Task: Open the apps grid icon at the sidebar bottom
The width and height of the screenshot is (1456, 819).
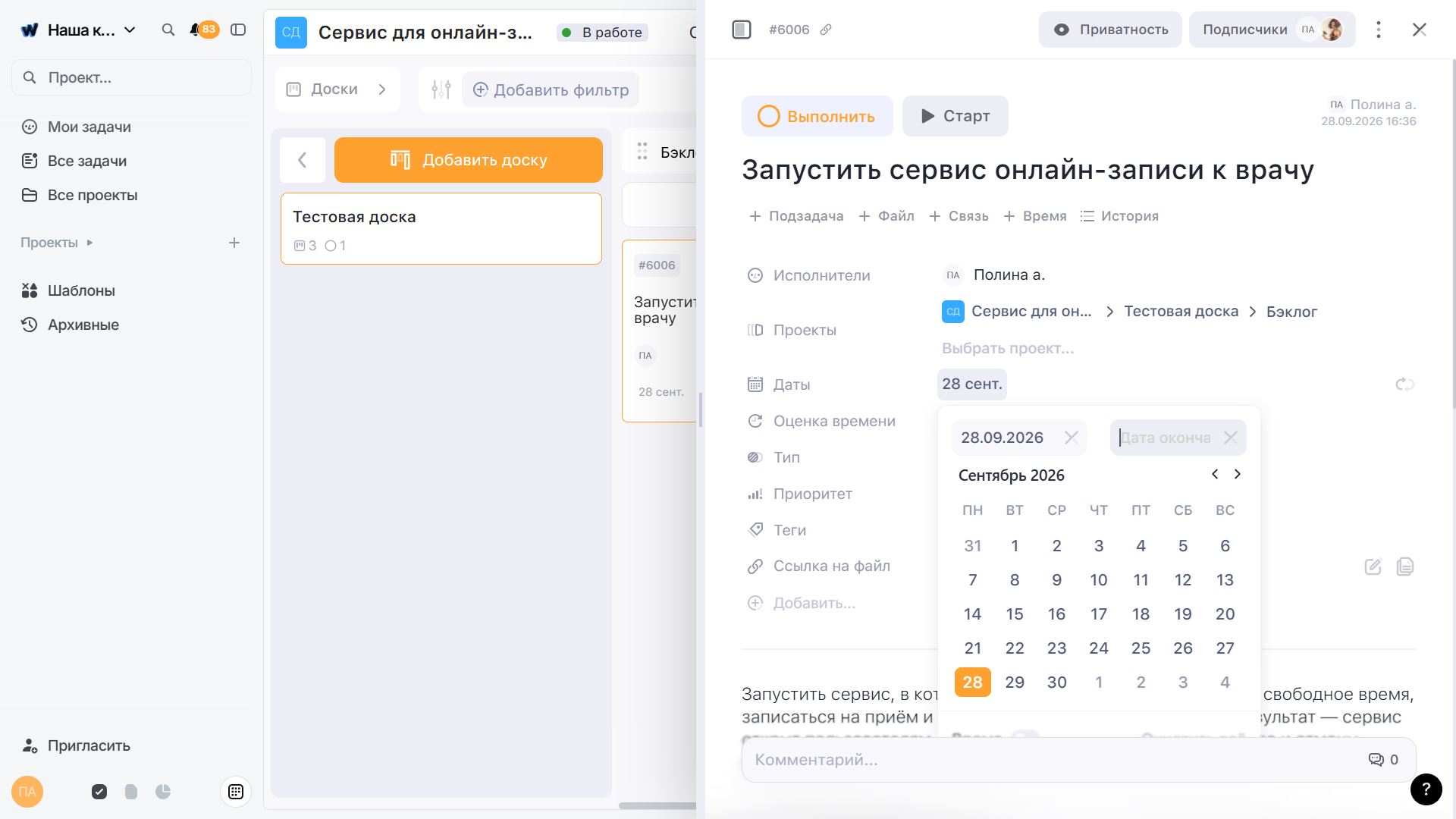Action: coord(236,792)
